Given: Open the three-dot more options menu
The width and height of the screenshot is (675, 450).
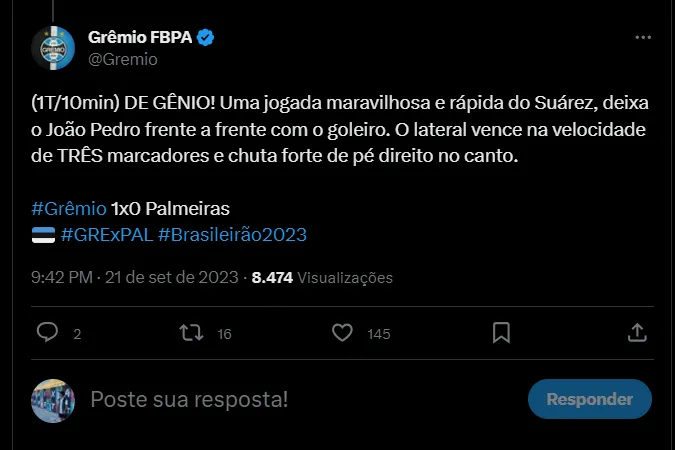Looking at the screenshot, I should coord(644,38).
